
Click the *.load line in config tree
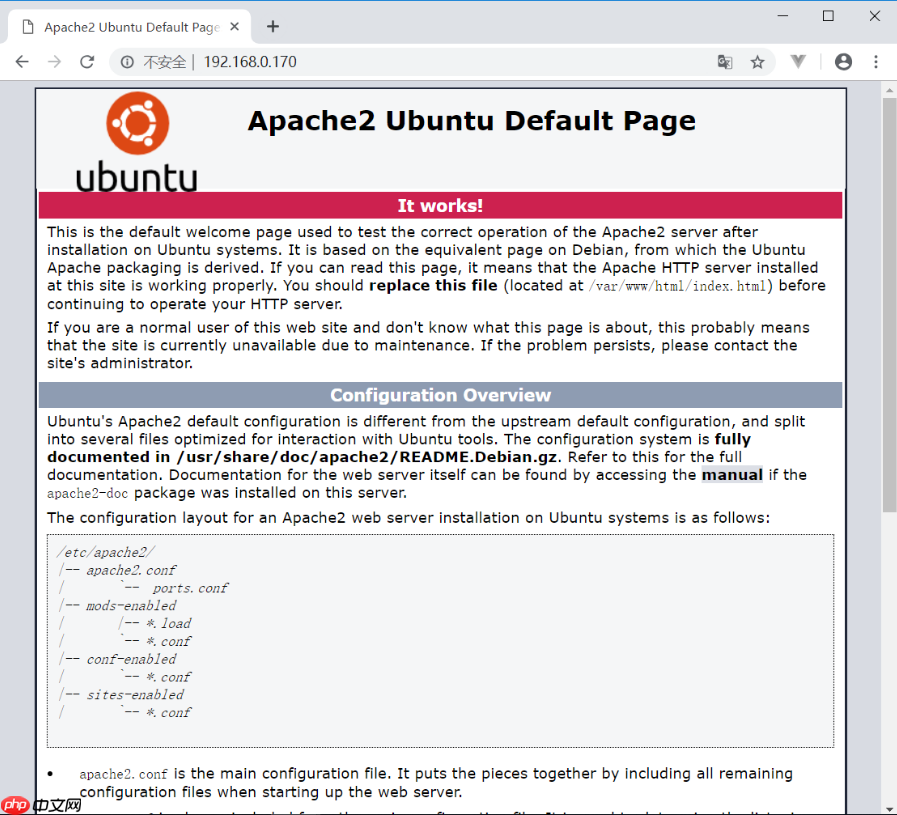tap(169, 623)
